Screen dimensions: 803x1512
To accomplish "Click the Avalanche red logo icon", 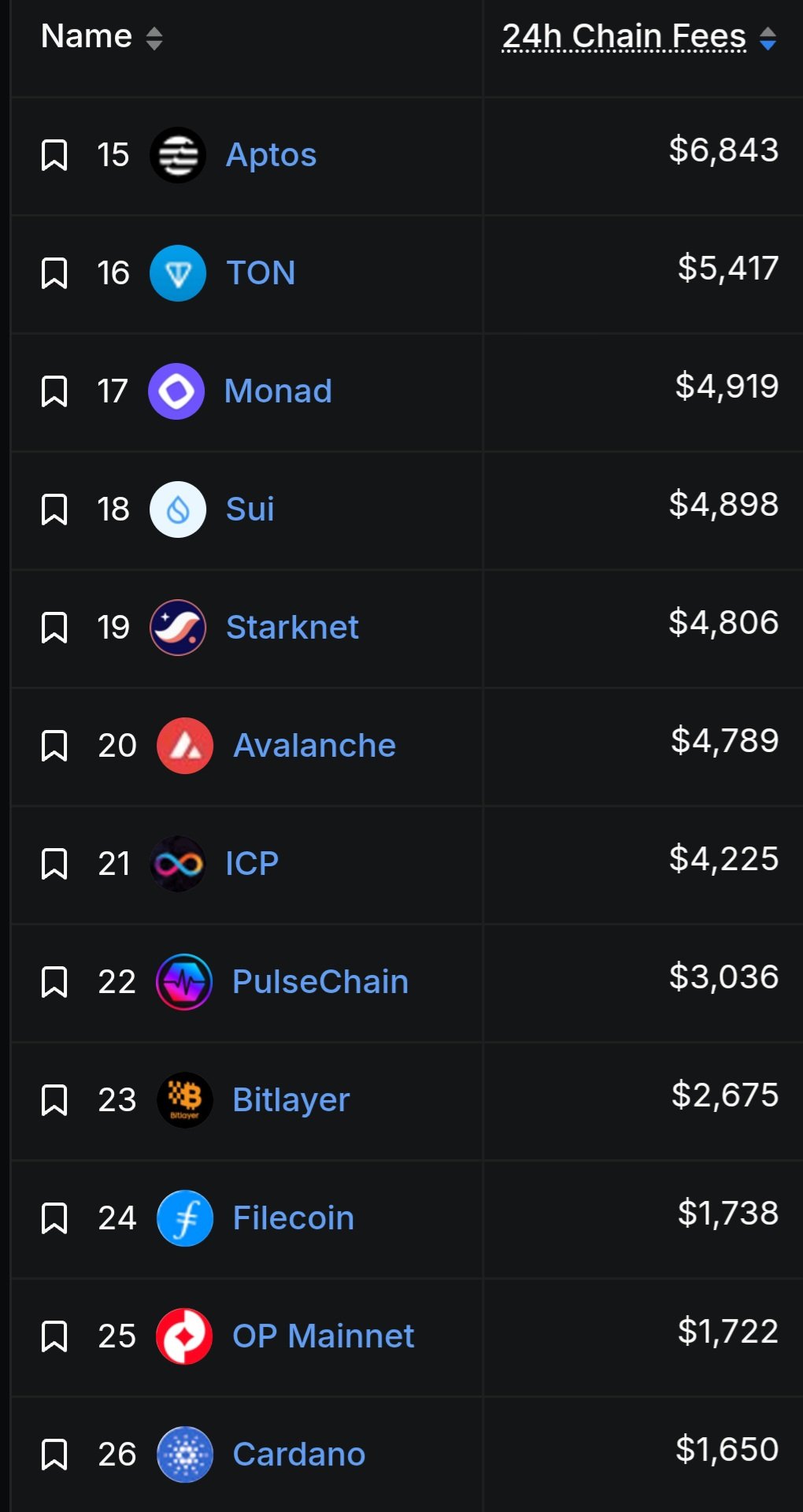I will pyautogui.click(x=185, y=746).
